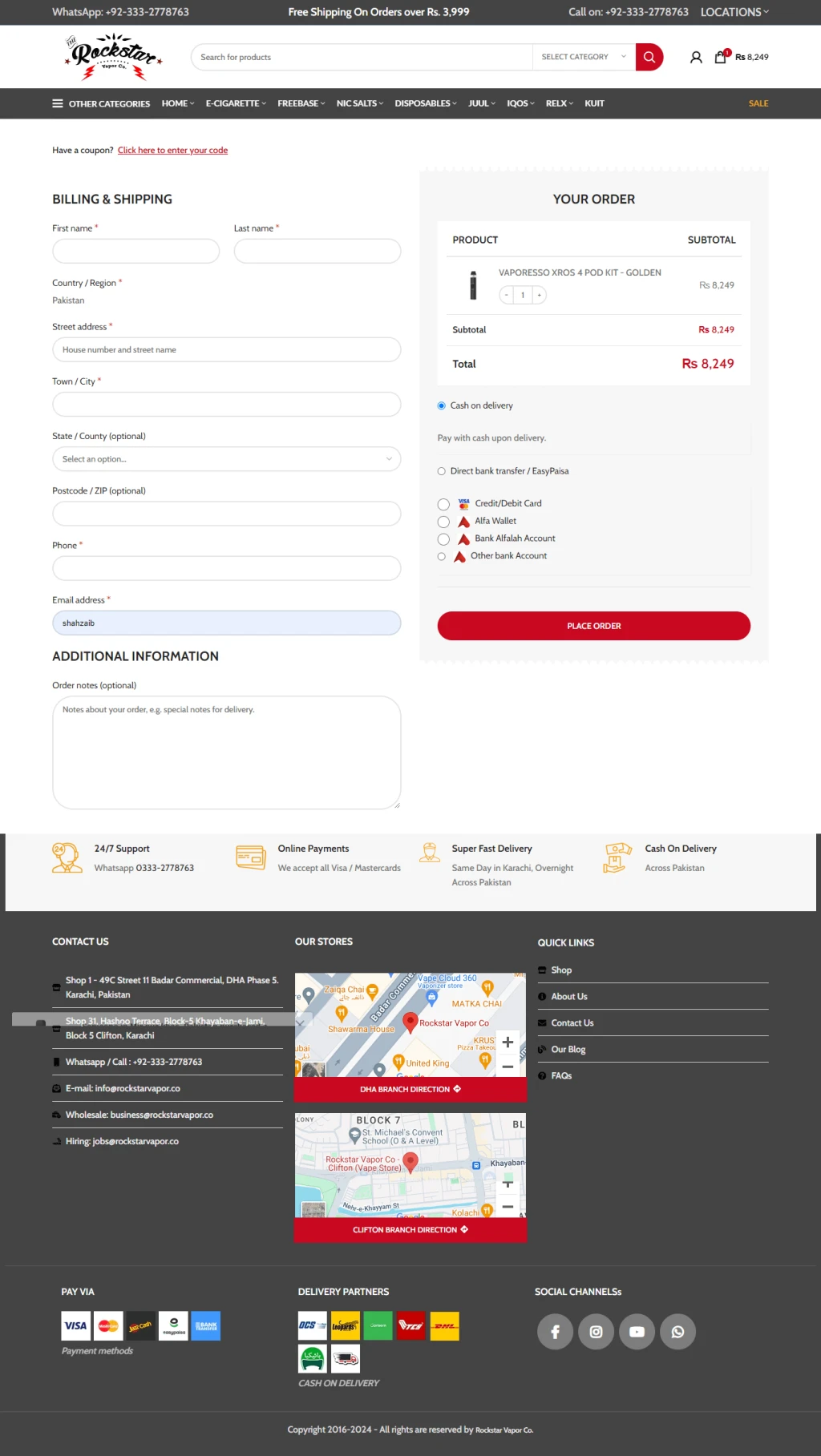Click the Bank Transfer payment logo
The height and width of the screenshot is (1456, 821).
206,1326
